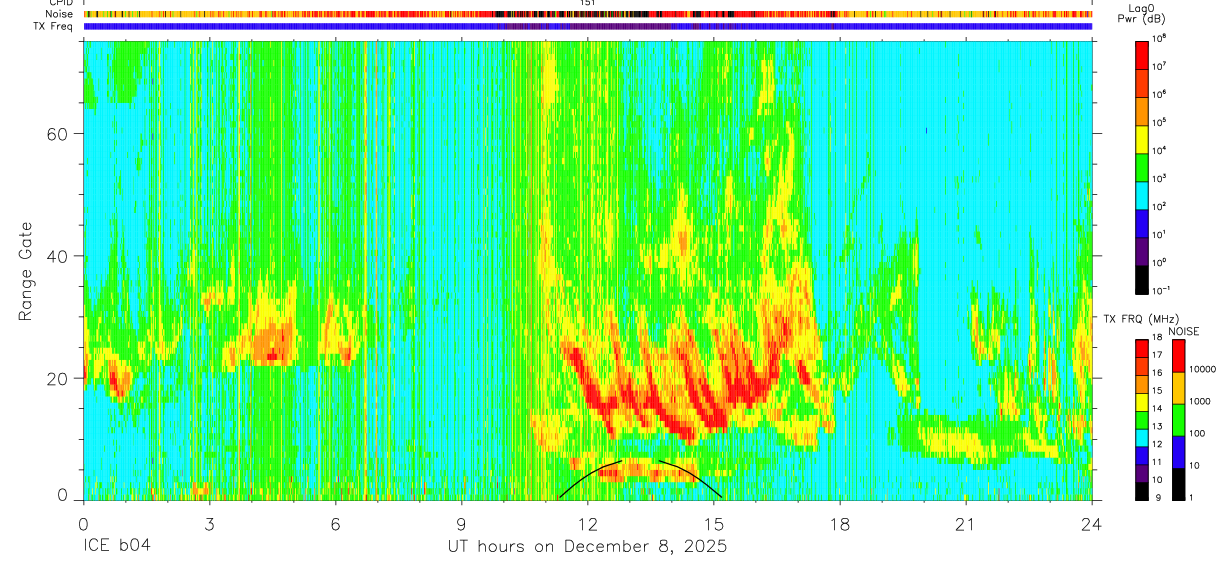Click the 'Lag0 Pwr (dB)' colorbar title
This screenshot has height=567, width=1228.
click(1143, 13)
